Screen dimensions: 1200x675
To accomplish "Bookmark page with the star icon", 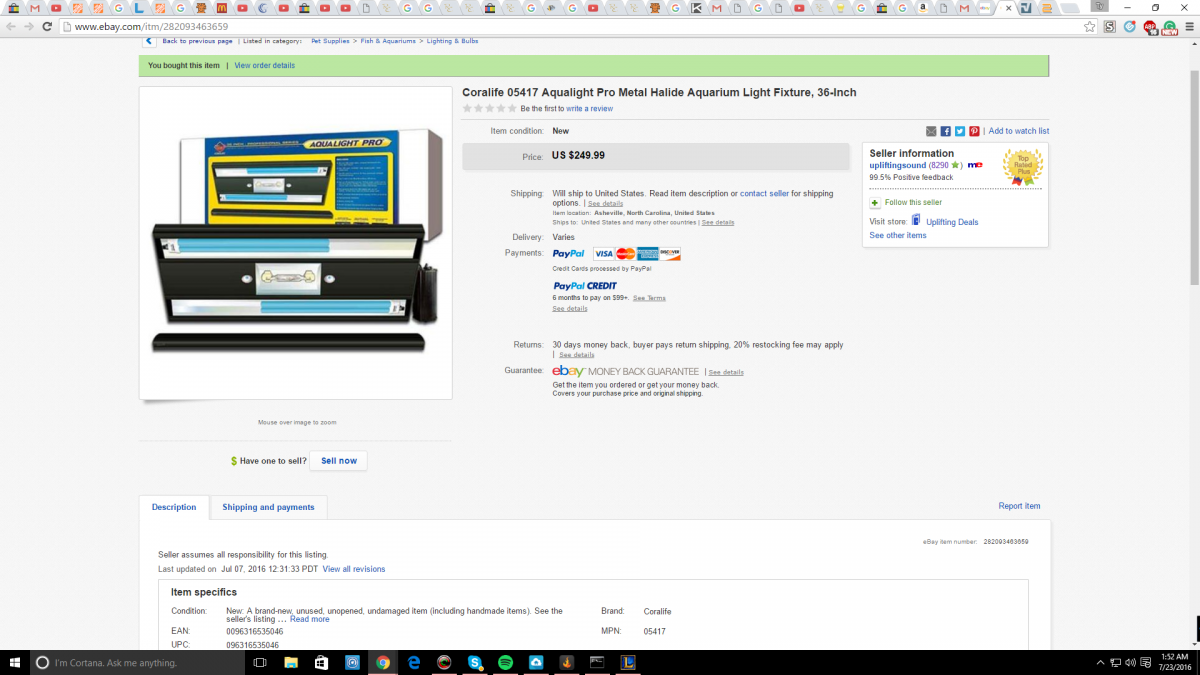I will (x=1090, y=27).
